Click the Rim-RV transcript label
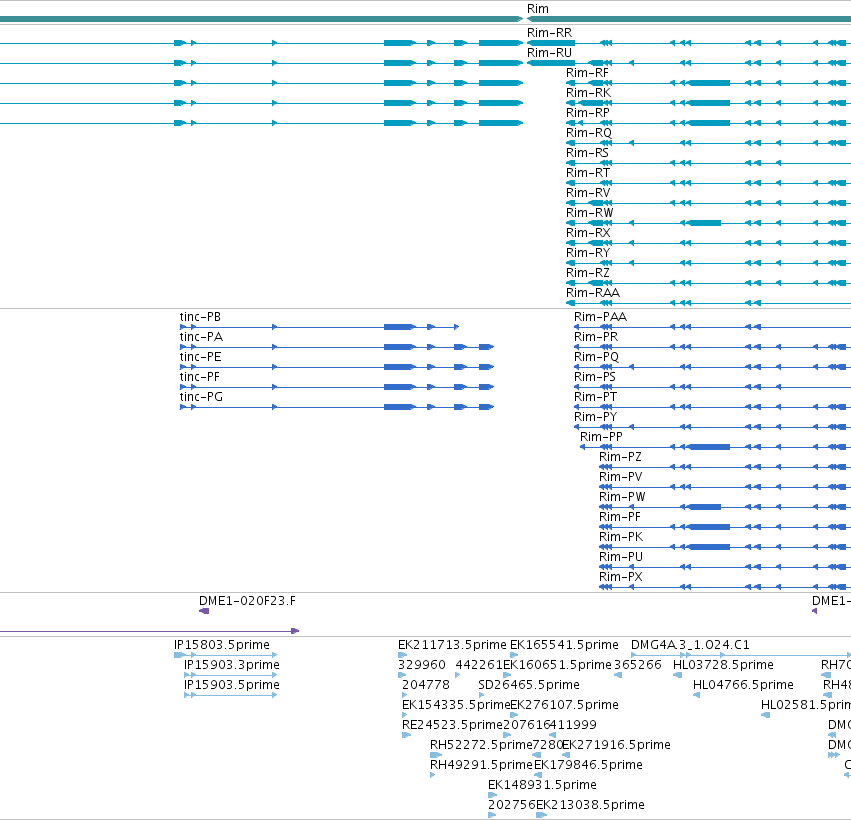This screenshot has width=851, height=820. [x=588, y=193]
